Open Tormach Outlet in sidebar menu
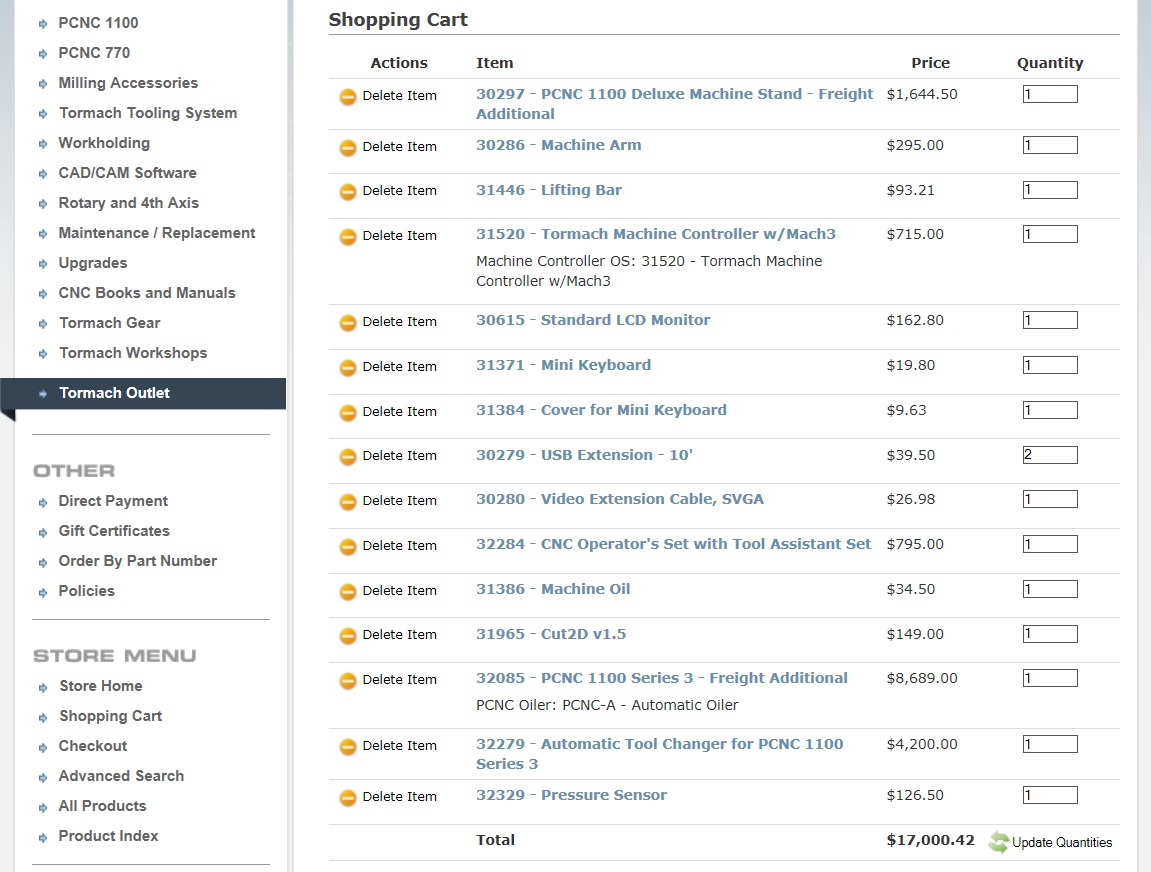Viewport: 1151px width, 872px height. pos(114,393)
